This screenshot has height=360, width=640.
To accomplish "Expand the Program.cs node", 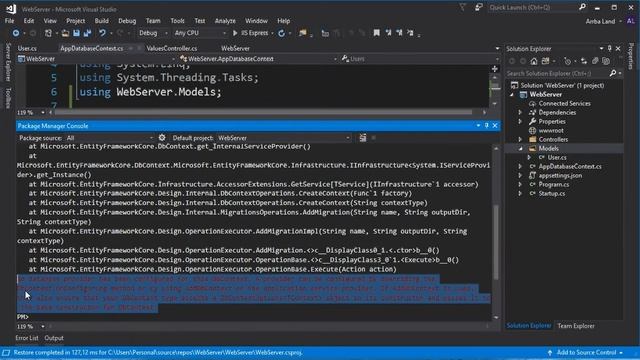I will (520, 184).
